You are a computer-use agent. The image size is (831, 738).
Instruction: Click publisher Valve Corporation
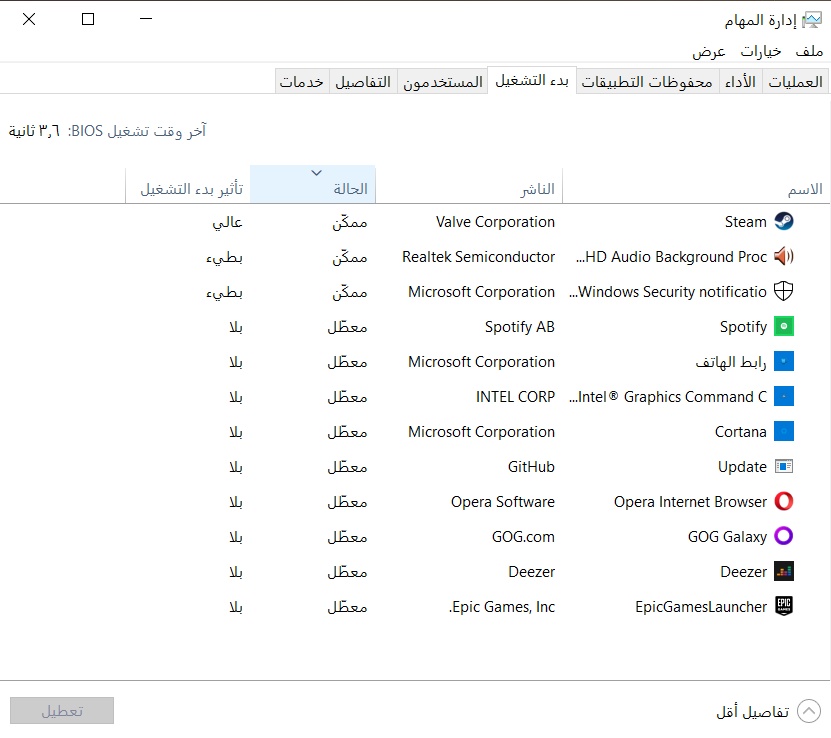[495, 221]
